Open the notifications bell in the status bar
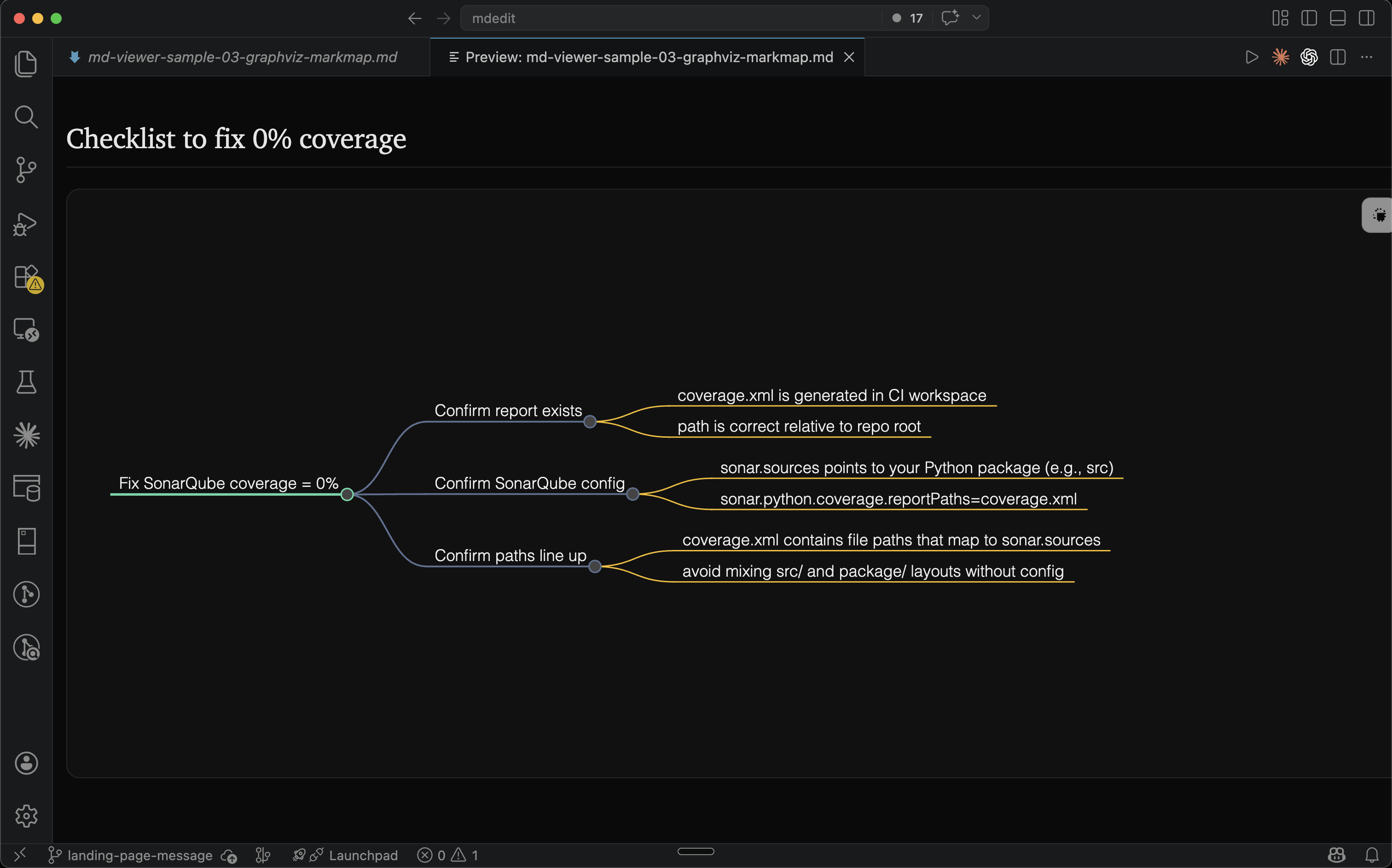The height and width of the screenshot is (868, 1392). pyautogui.click(x=1372, y=856)
